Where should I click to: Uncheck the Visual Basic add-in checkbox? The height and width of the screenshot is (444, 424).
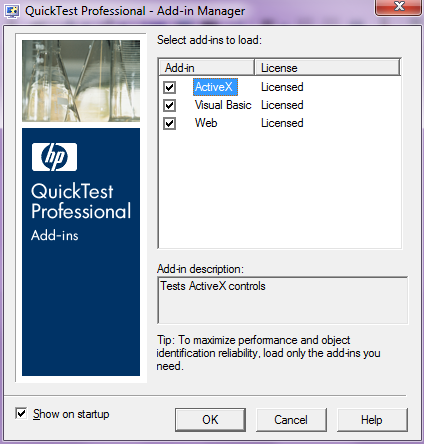[x=169, y=106]
